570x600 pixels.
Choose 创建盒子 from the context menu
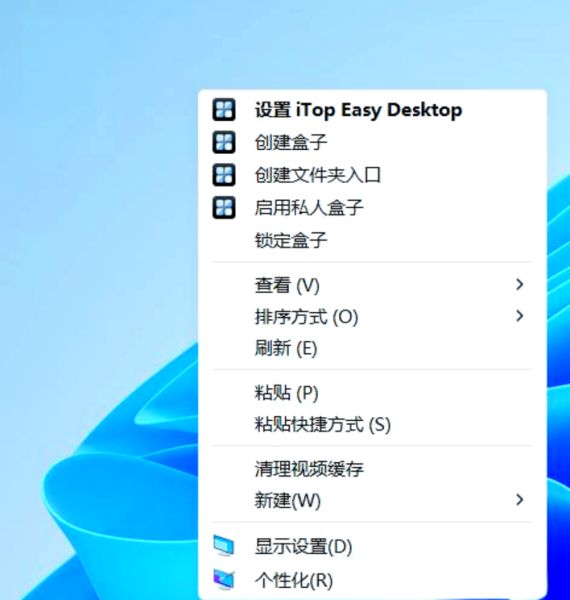point(372,142)
